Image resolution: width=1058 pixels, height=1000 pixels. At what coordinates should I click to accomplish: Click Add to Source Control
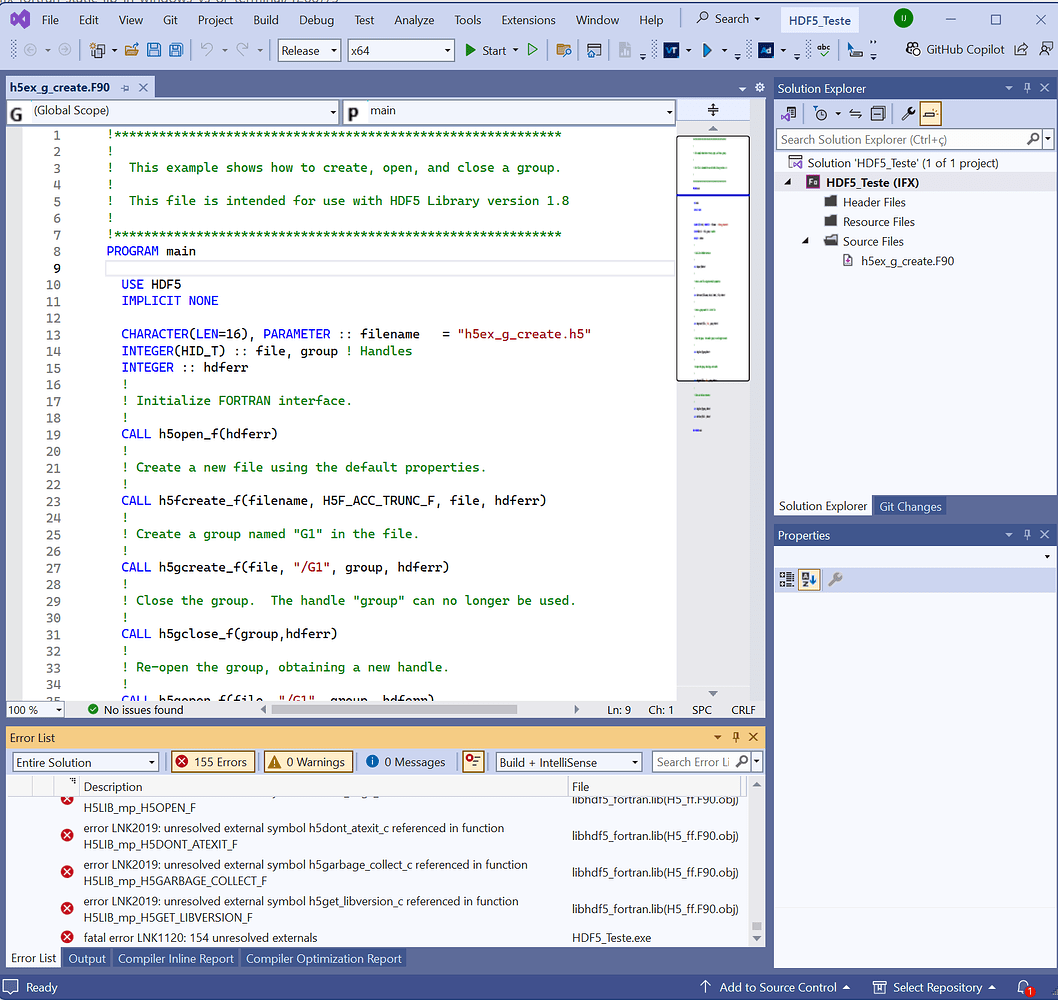776,987
